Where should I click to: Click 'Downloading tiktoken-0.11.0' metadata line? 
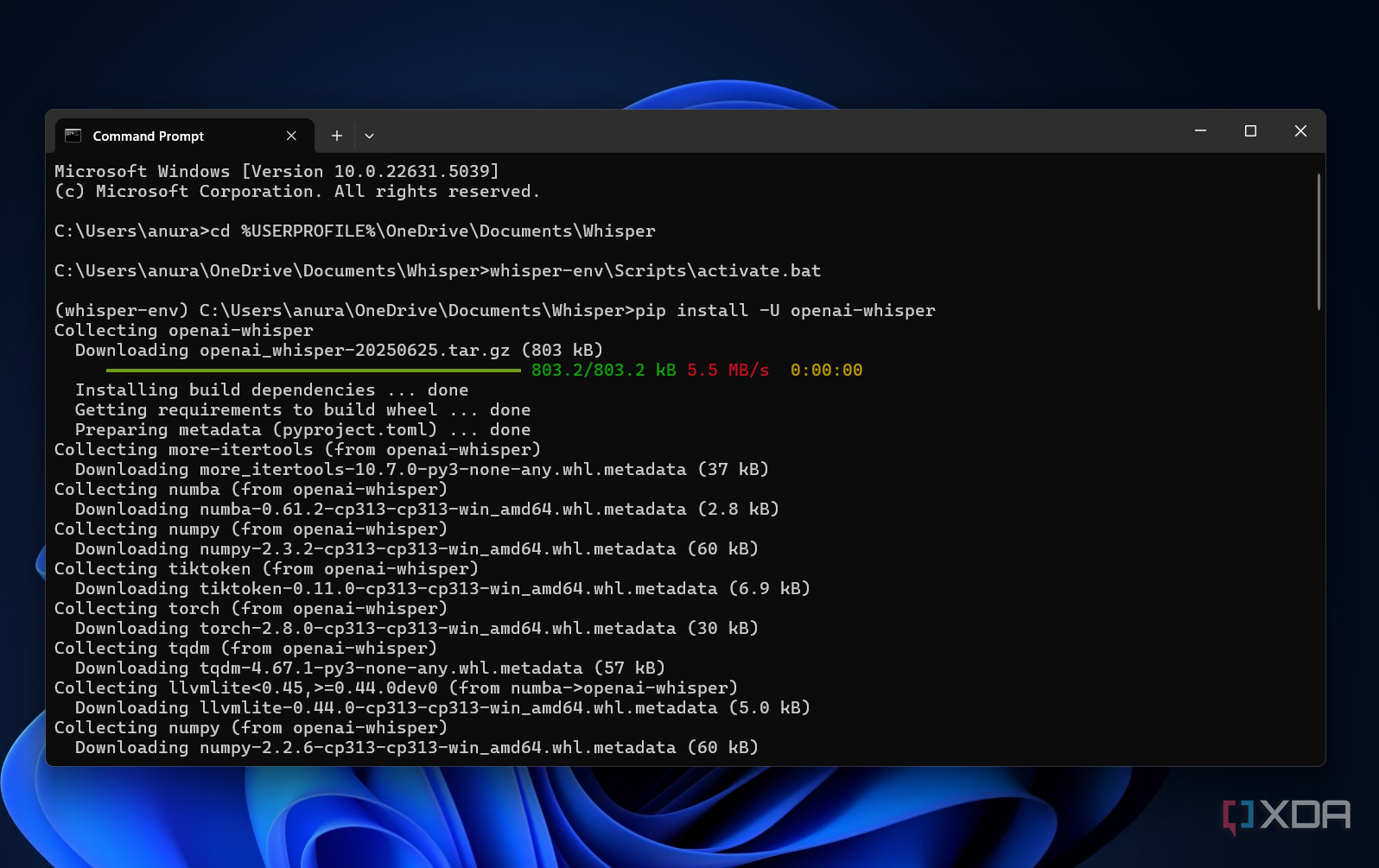pos(442,588)
